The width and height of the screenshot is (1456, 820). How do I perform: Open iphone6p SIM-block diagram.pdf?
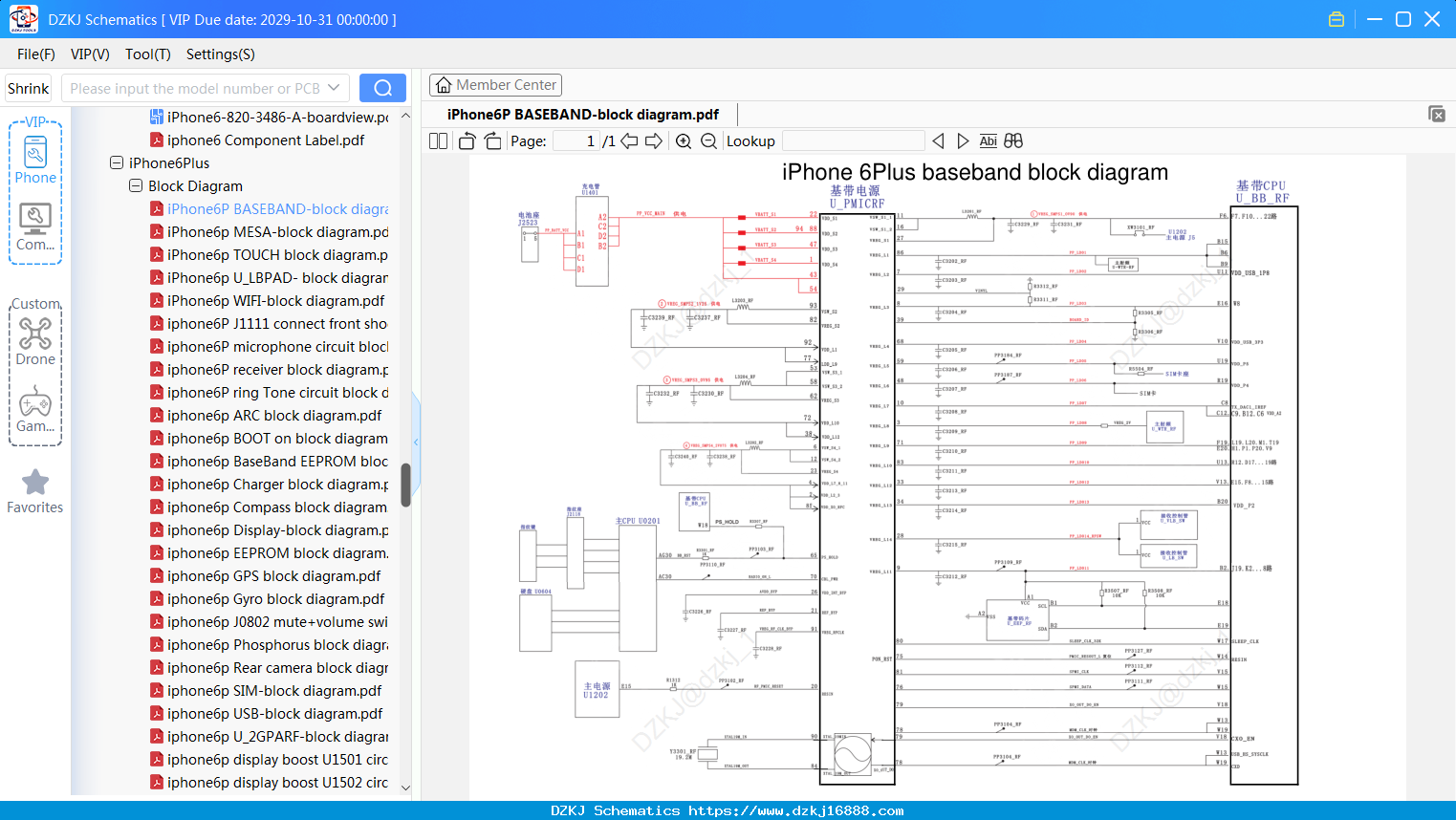pyautogui.click(x=274, y=690)
